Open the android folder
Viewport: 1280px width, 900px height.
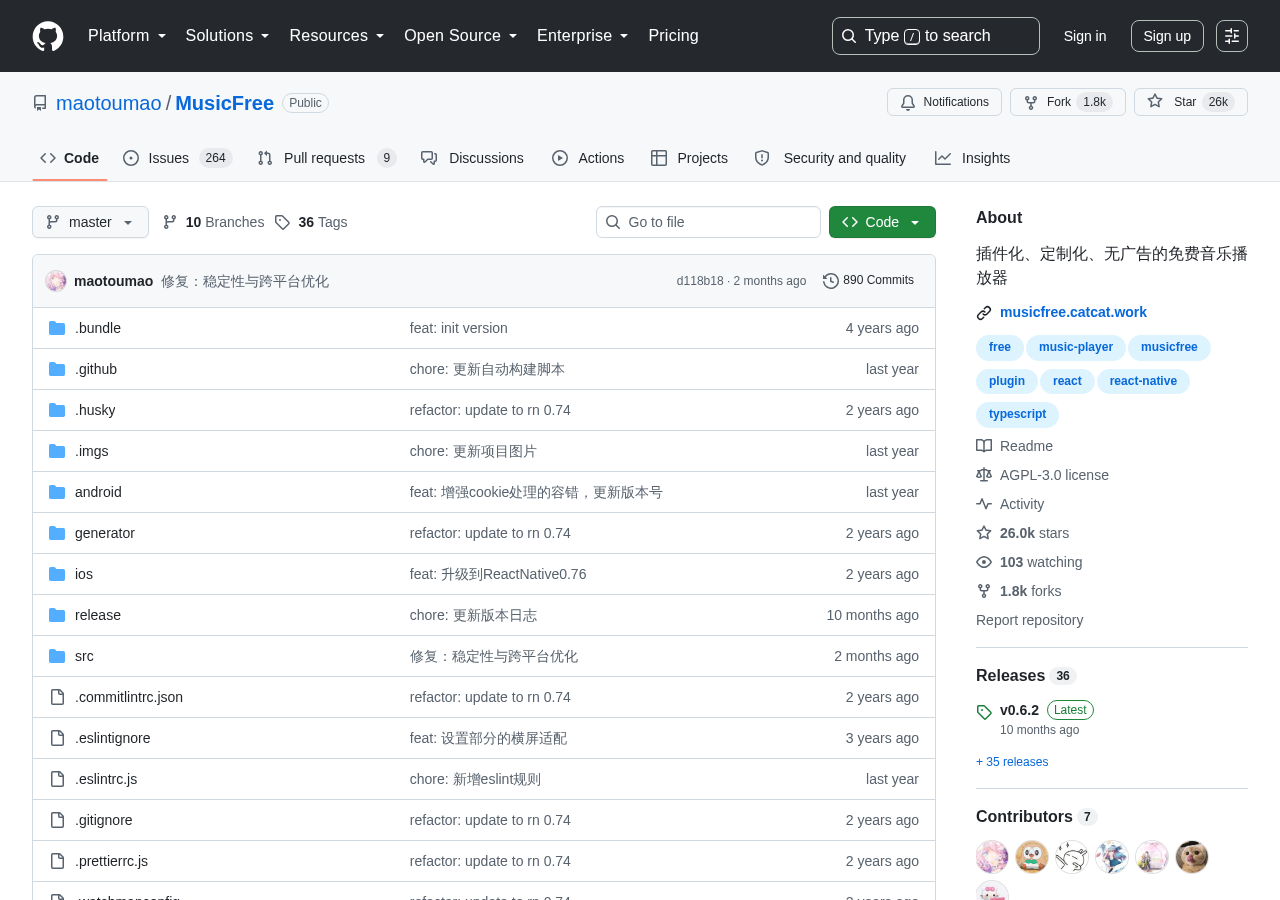point(98,492)
